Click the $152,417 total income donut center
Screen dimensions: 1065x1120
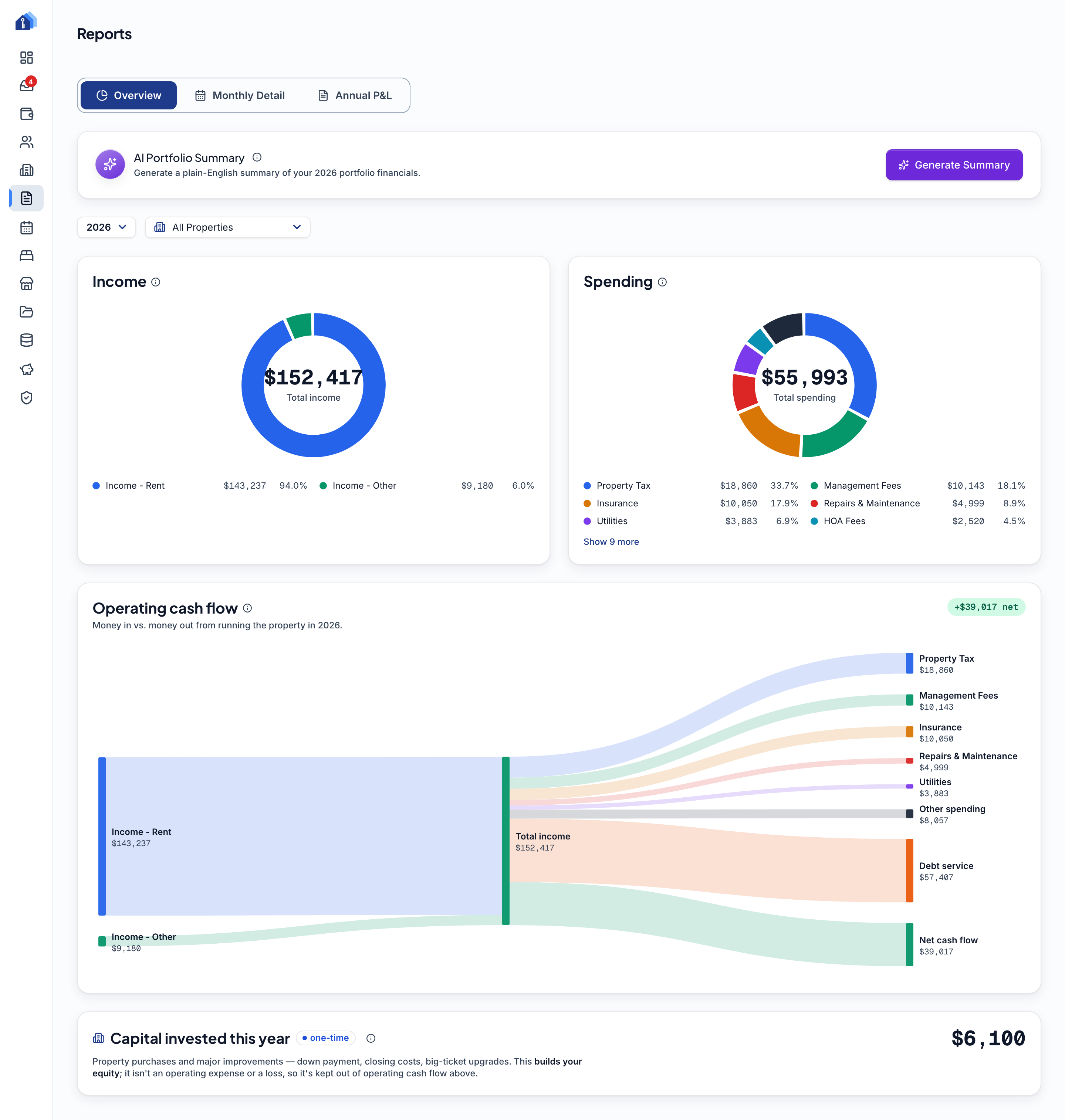(313, 384)
